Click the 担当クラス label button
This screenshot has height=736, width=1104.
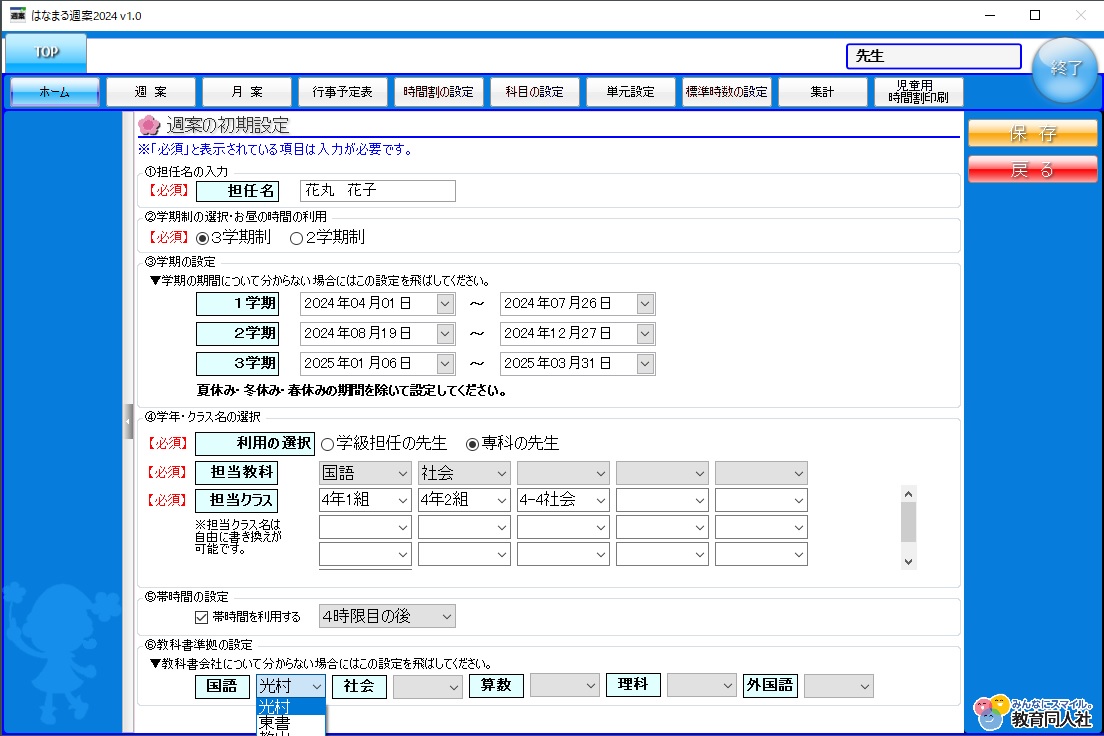(x=237, y=501)
